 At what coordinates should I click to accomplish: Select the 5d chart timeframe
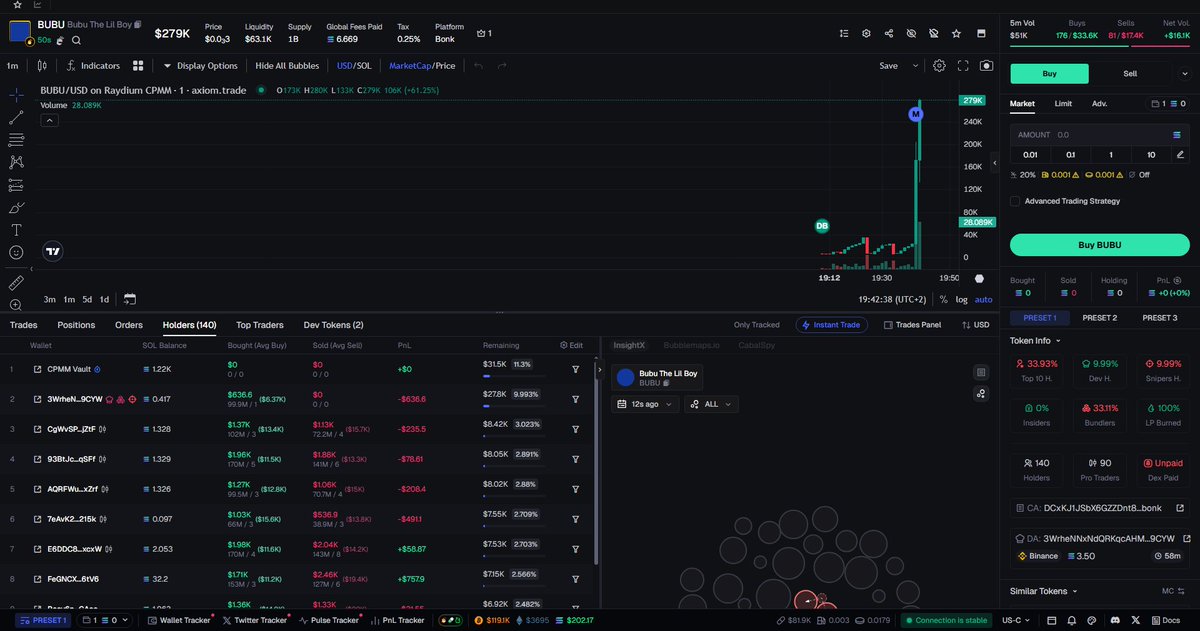click(87, 299)
